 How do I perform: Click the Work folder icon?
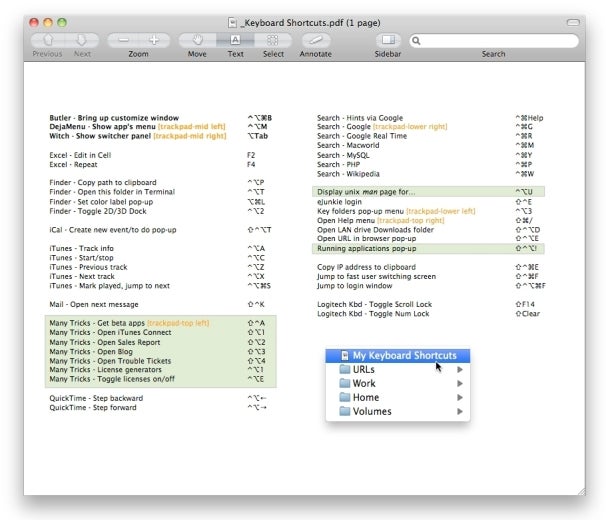pyautogui.click(x=344, y=384)
